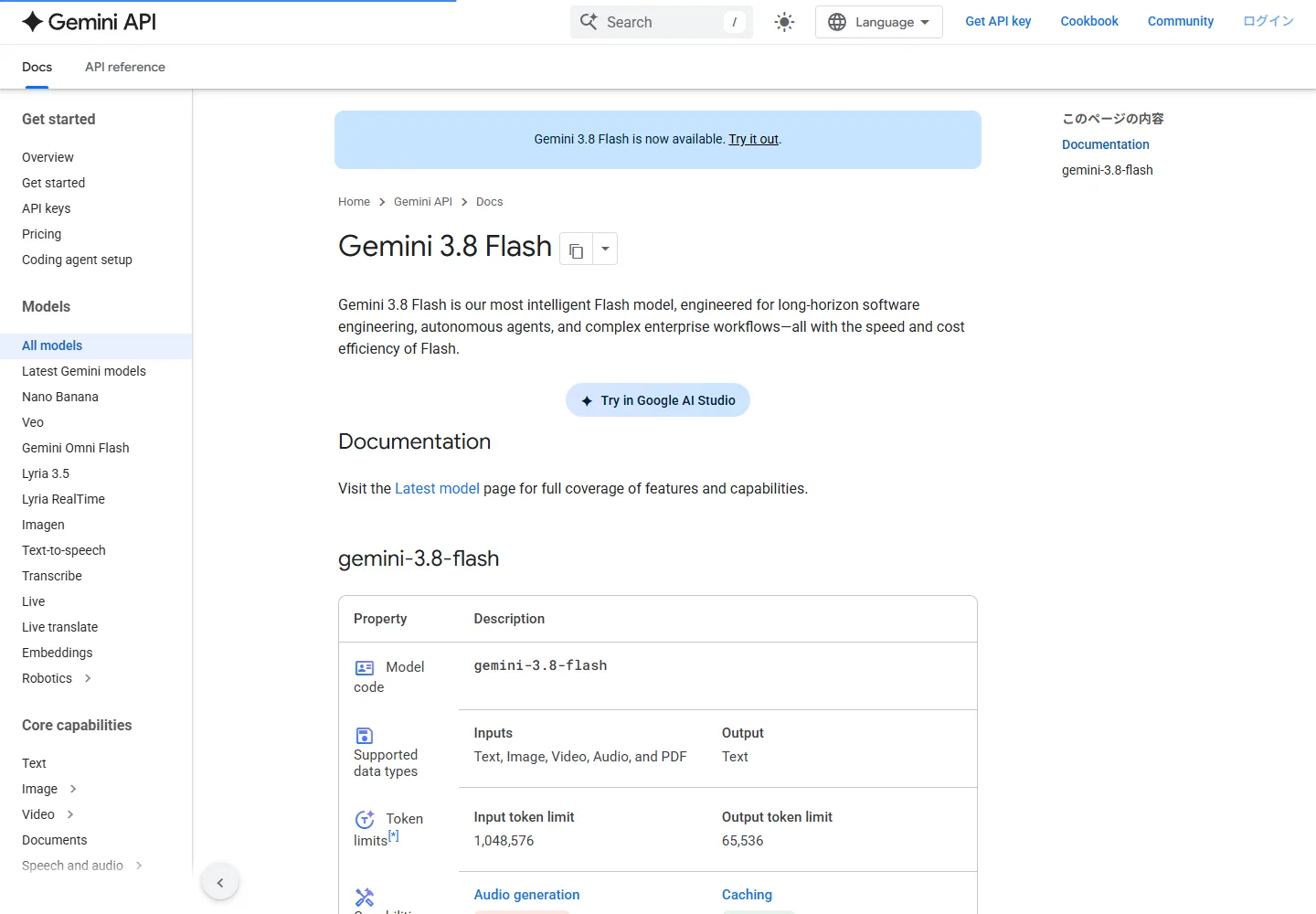Open Lyria RealTime in the sidebar
The width and height of the screenshot is (1316, 914).
click(x=63, y=499)
